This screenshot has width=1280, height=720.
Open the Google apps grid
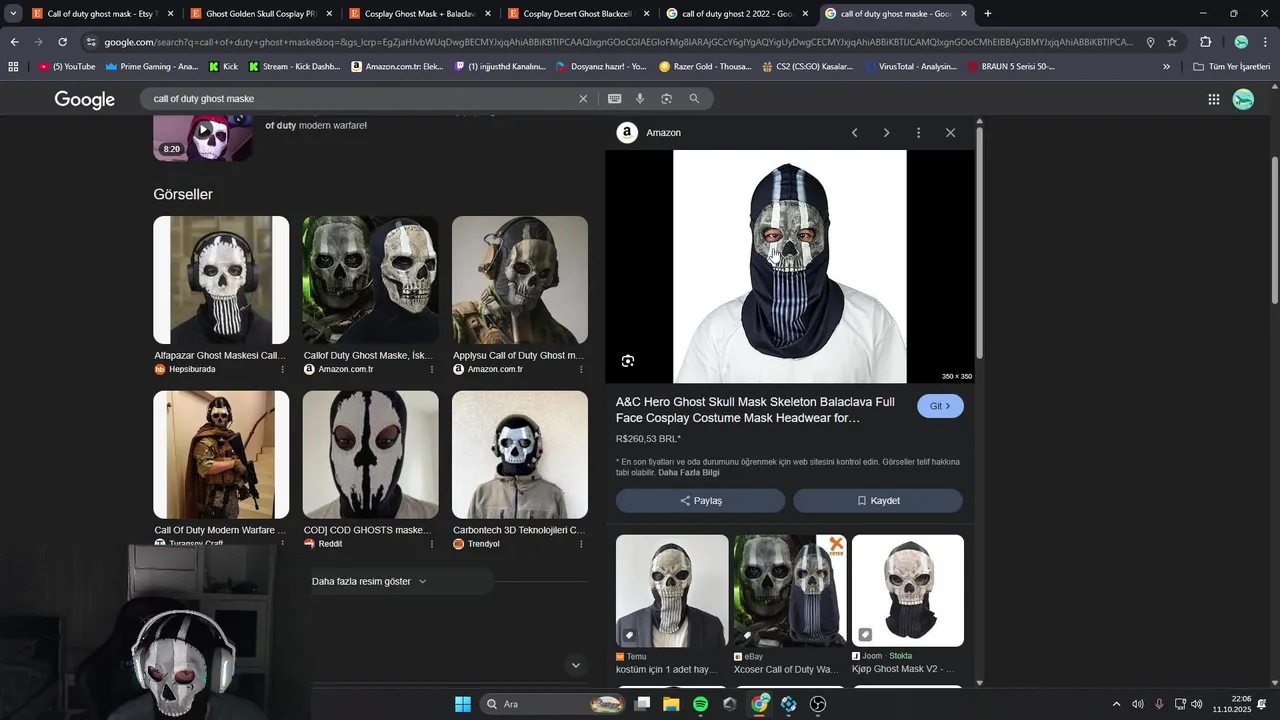point(1213,99)
